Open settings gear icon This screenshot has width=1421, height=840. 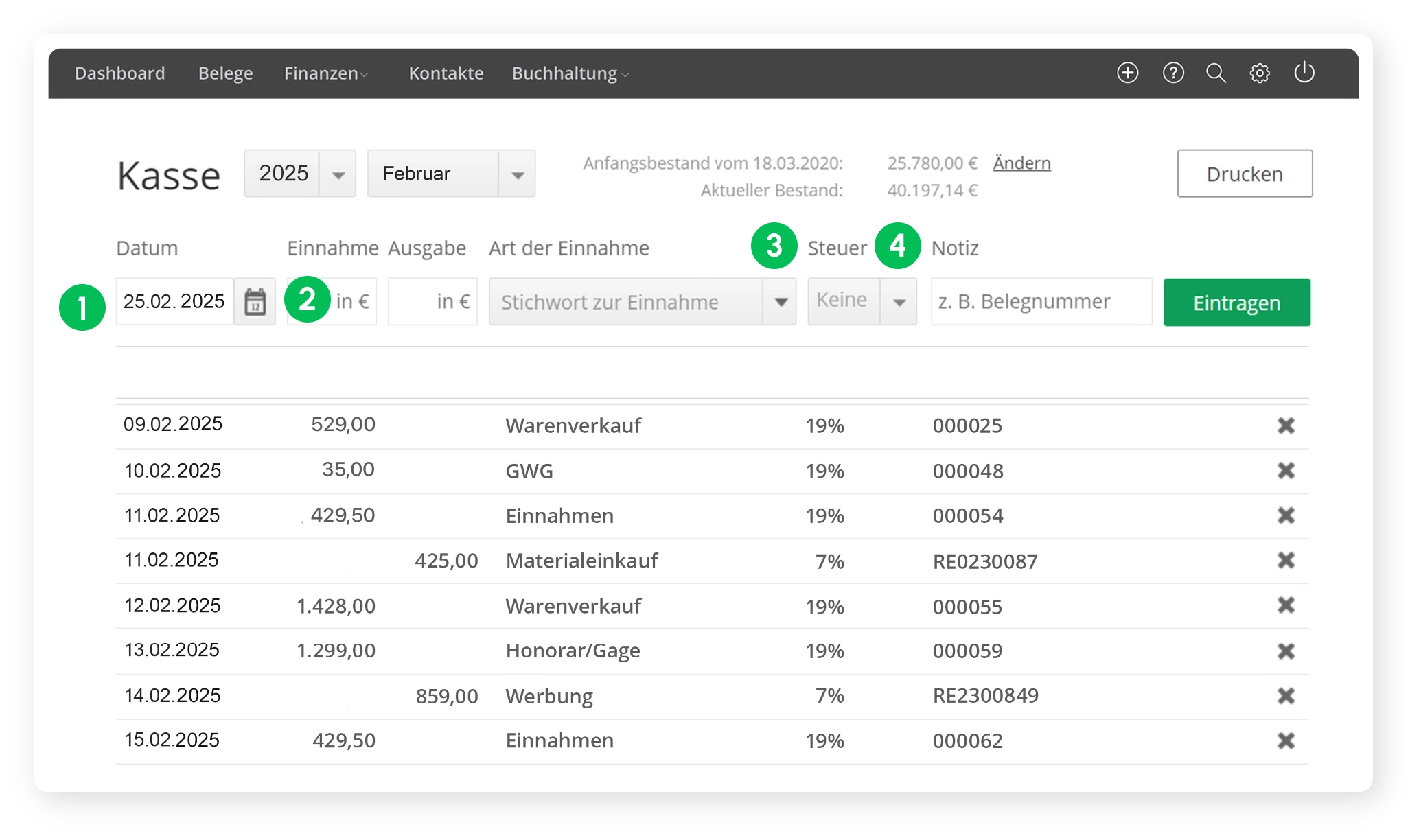pyautogui.click(x=1260, y=73)
